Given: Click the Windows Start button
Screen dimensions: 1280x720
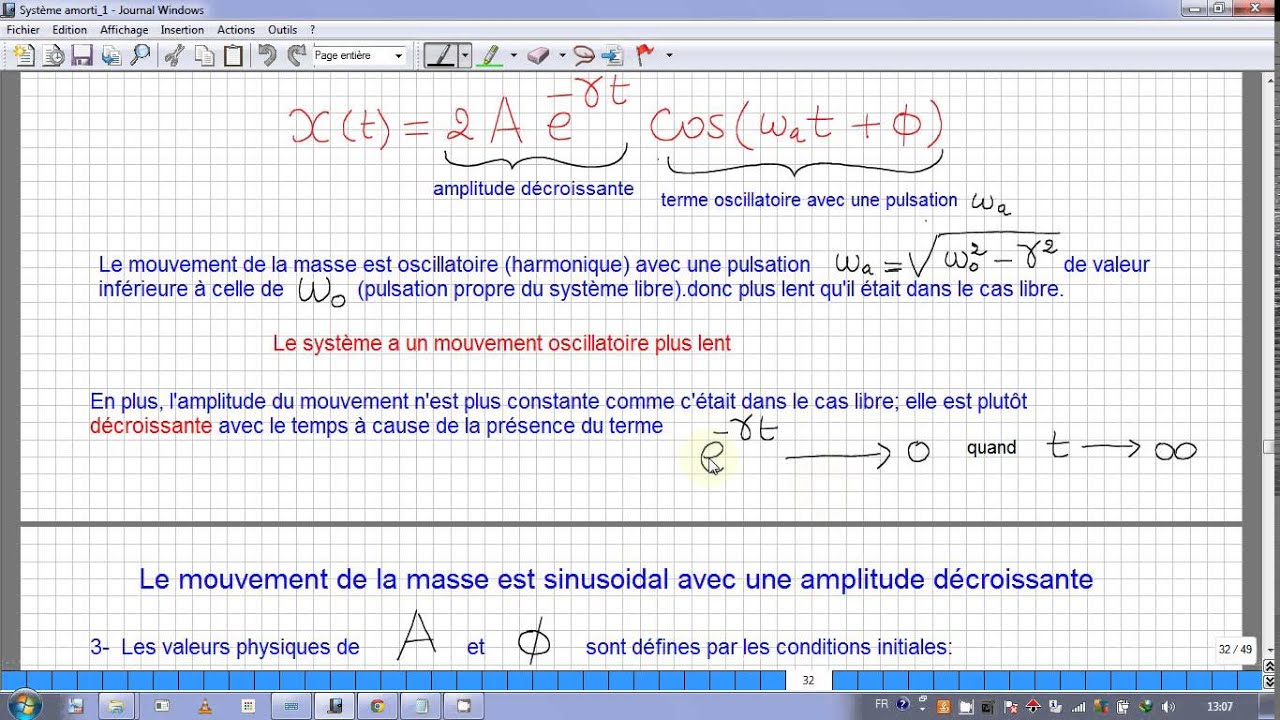Looking at the screenshot, I should (22, 706).
